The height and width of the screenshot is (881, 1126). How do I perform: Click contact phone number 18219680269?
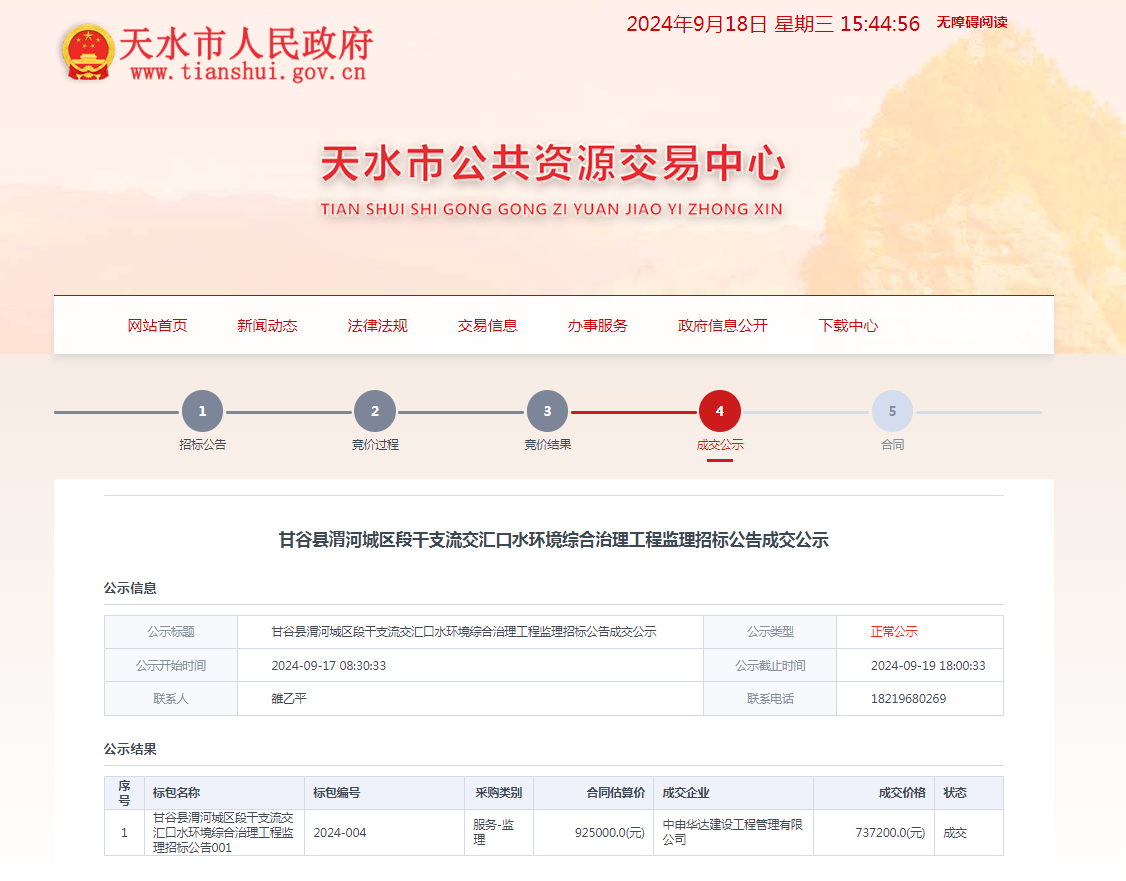(x=908, y=699)
